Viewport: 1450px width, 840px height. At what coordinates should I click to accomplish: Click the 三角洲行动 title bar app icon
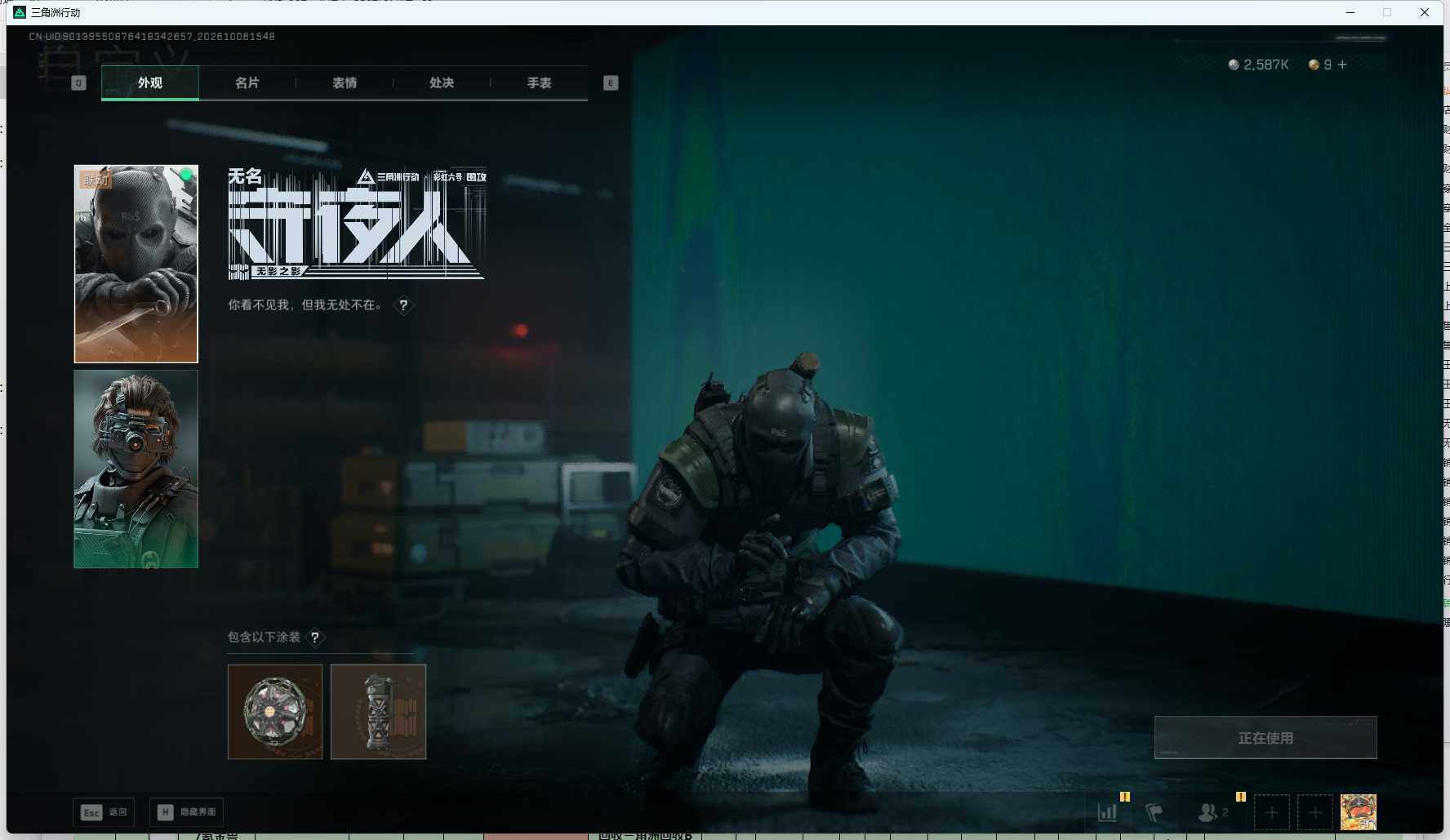tap(20, 12)
